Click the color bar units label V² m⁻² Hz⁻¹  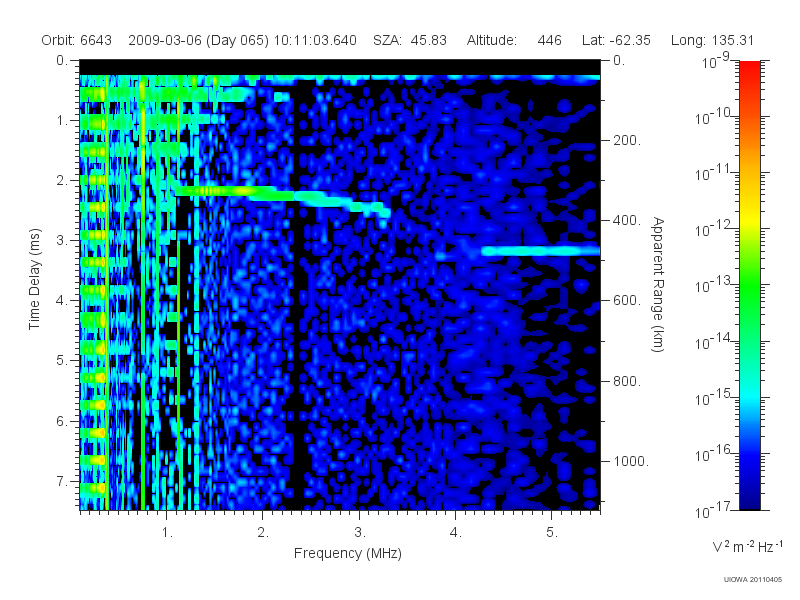coord(747,546)
